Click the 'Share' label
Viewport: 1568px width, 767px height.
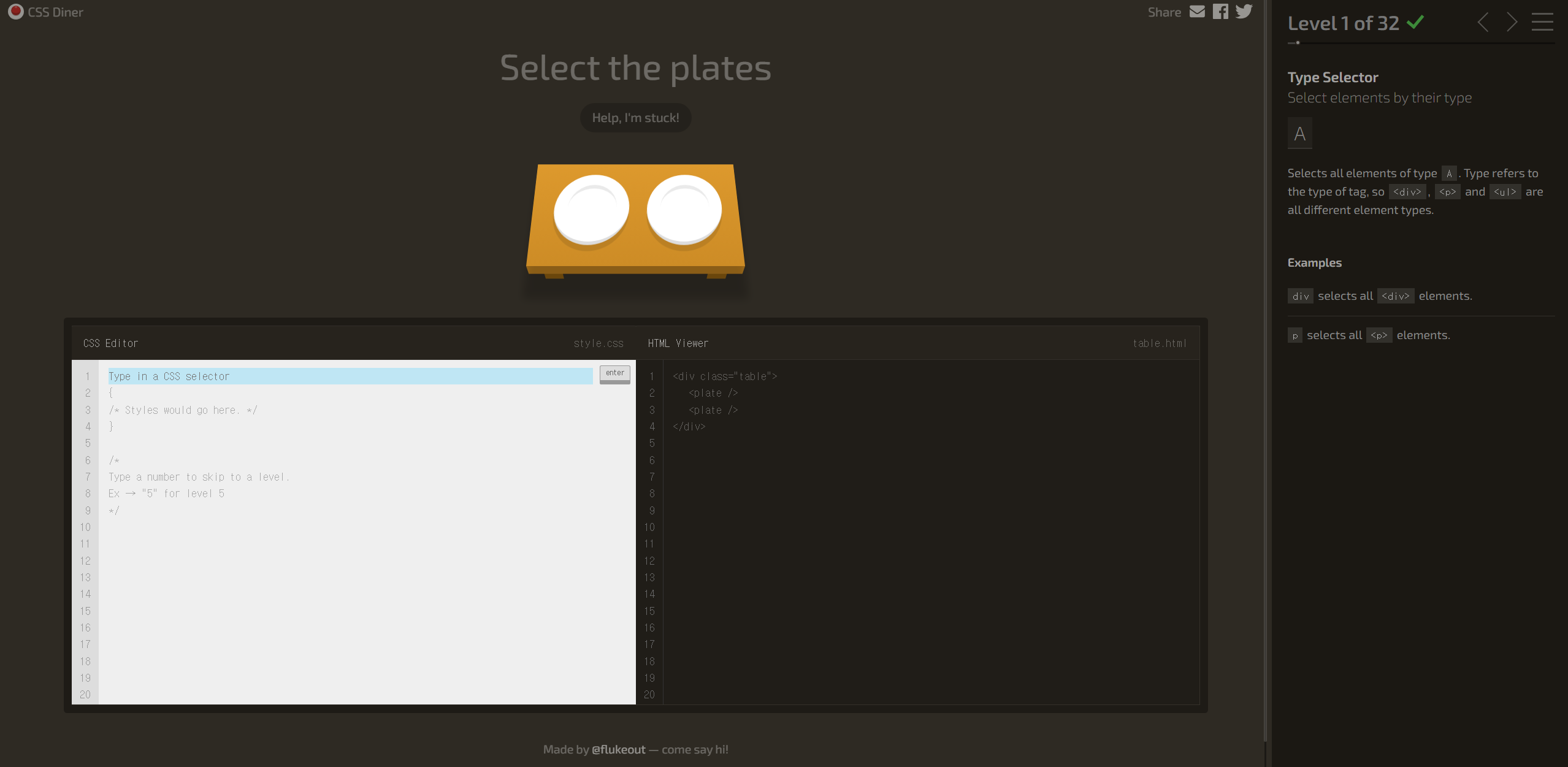coord(1165,12)
